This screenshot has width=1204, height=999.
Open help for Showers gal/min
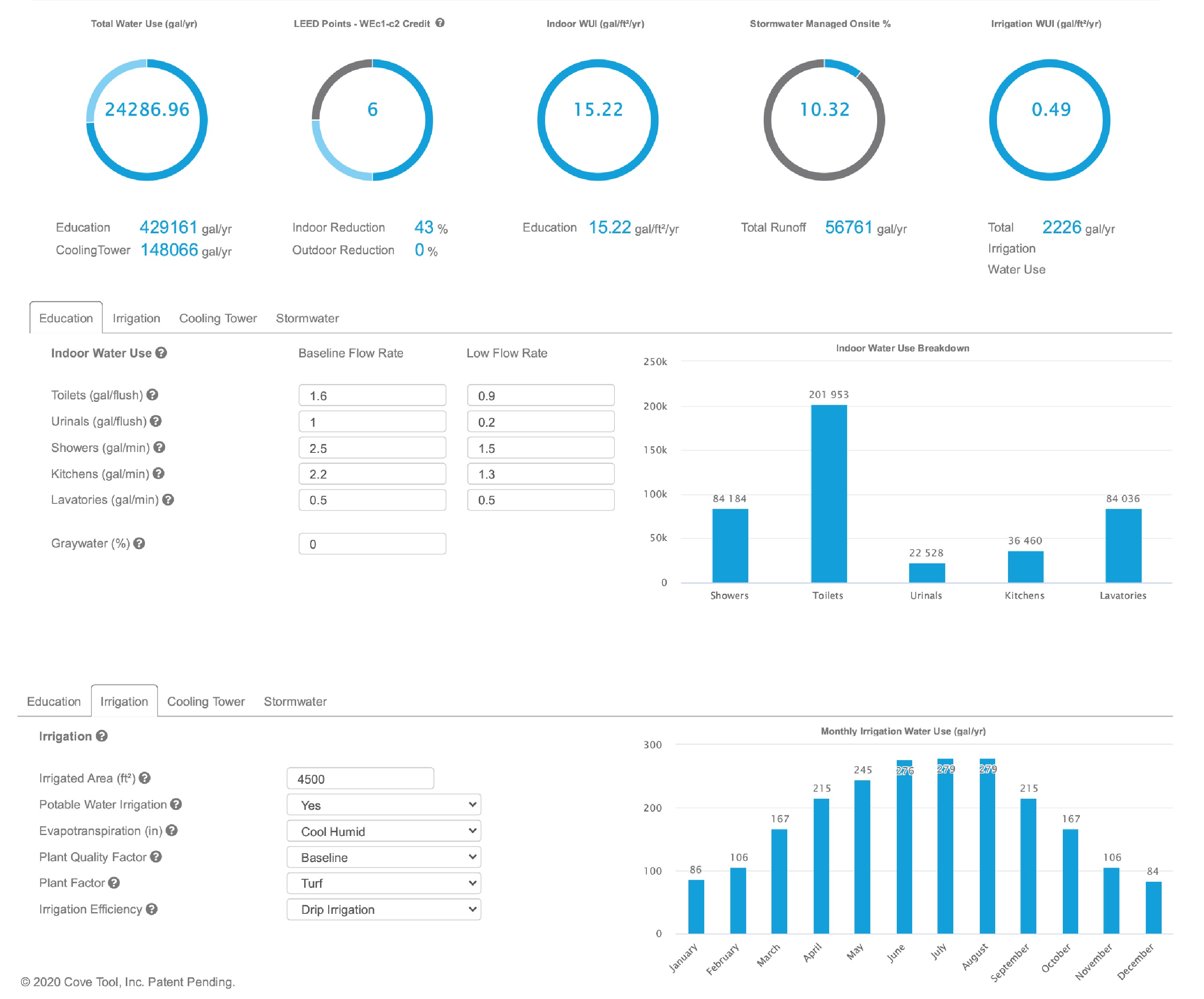tap(159, 447)
